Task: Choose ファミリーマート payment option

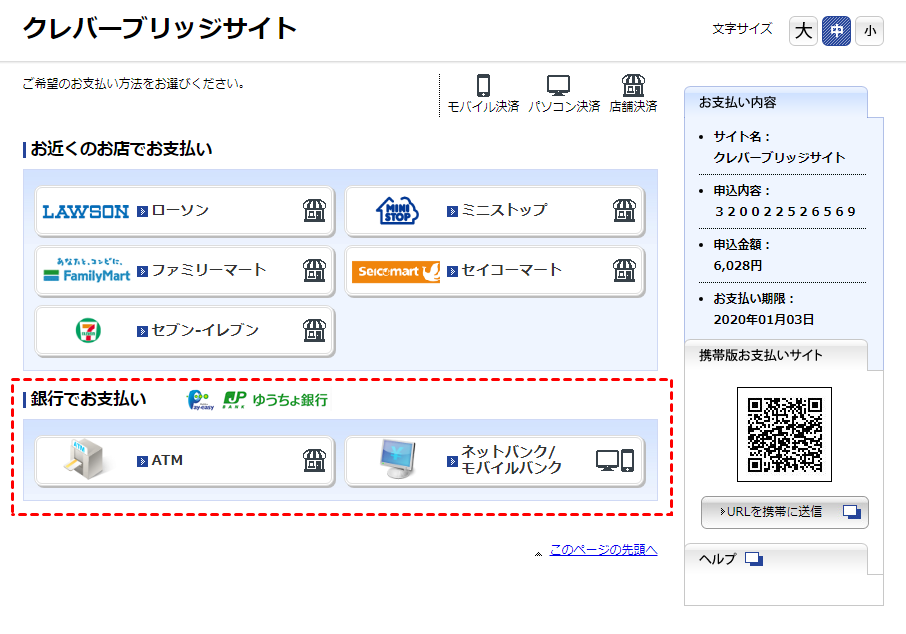Action: (x=184, y=271)
